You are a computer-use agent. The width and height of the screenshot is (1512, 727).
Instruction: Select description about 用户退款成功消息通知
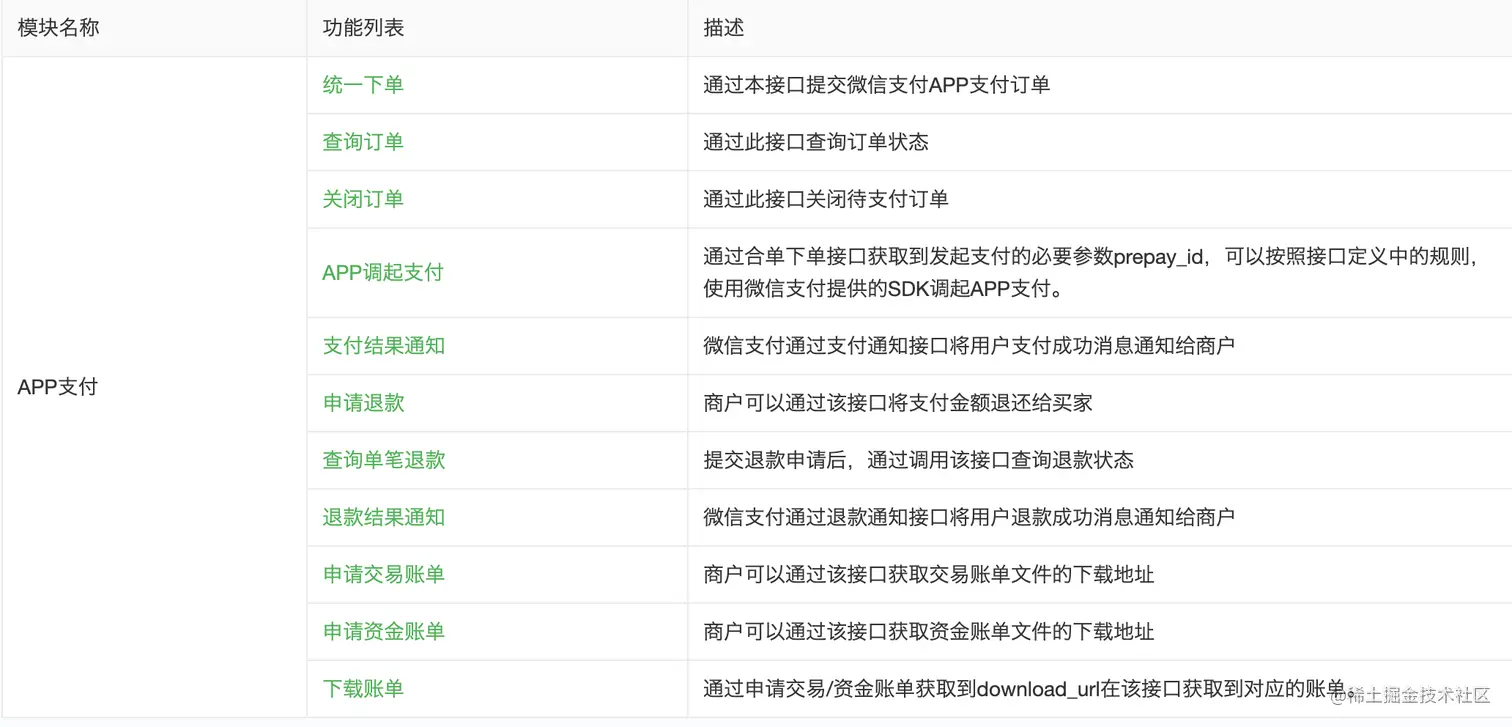[969, 517]
